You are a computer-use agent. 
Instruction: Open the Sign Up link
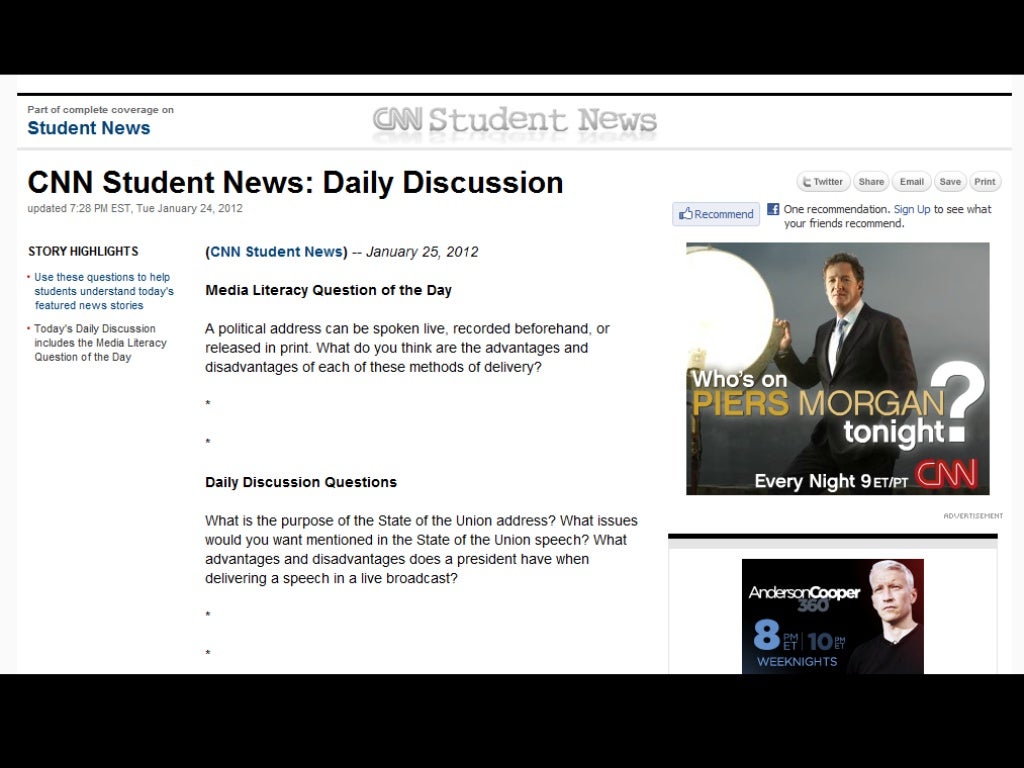[912, 209]
